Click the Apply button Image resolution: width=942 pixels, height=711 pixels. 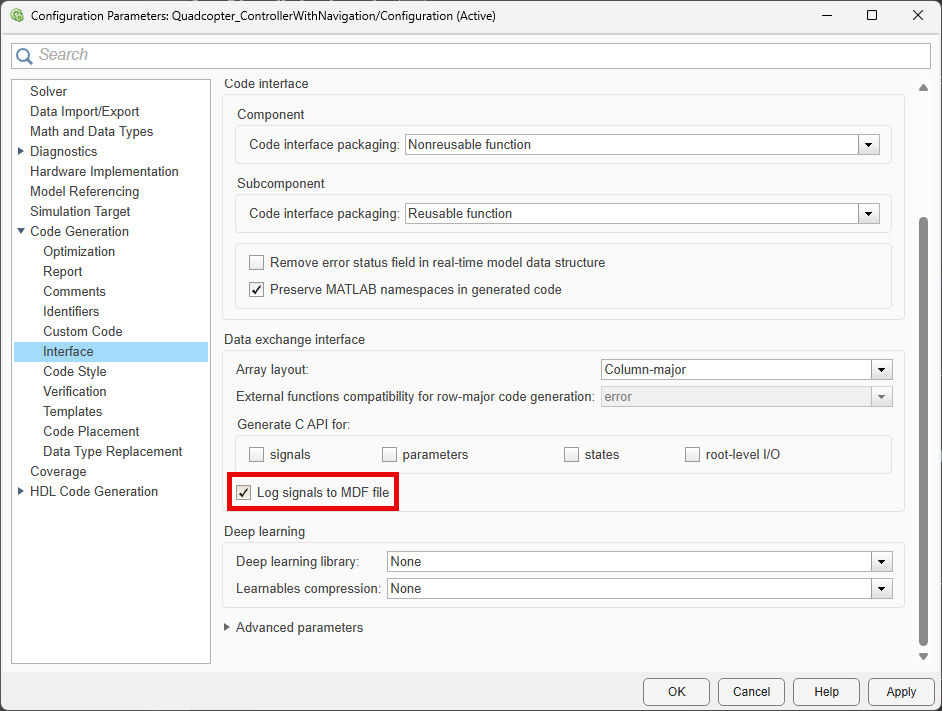(901, 692)
